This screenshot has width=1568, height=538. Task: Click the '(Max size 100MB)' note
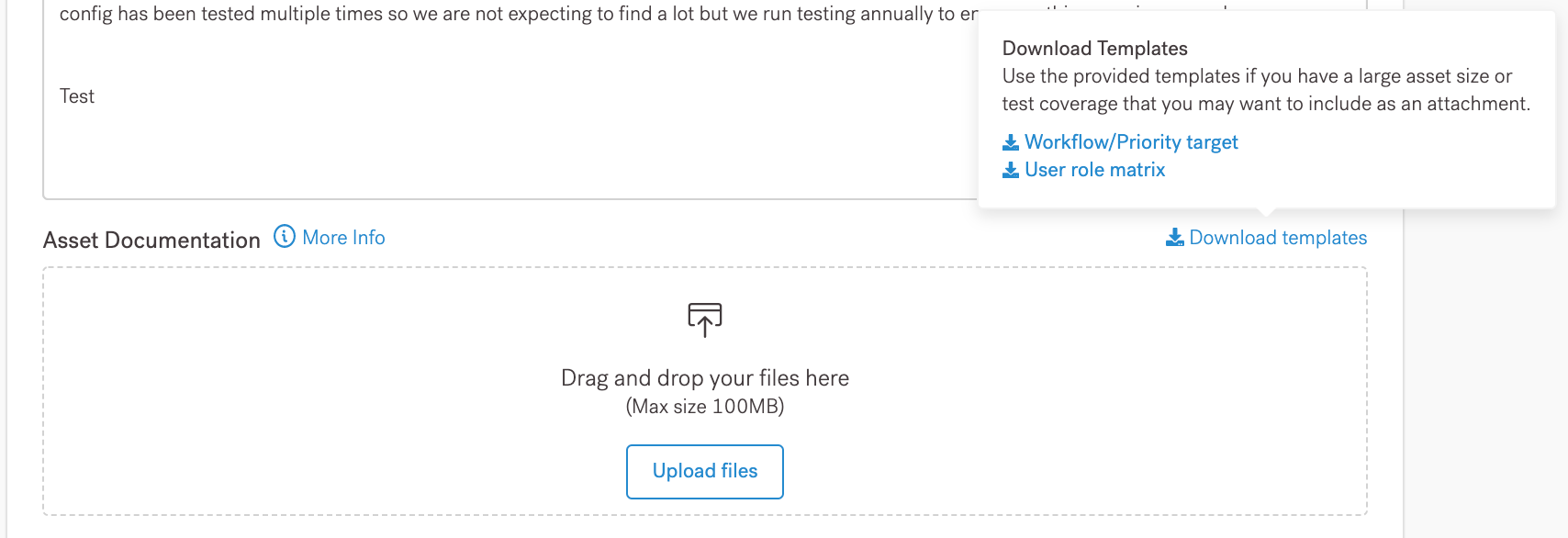point(705,407)
